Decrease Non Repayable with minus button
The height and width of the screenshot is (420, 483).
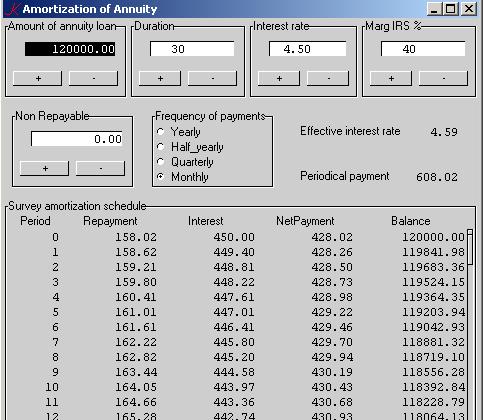click(100, 168)
